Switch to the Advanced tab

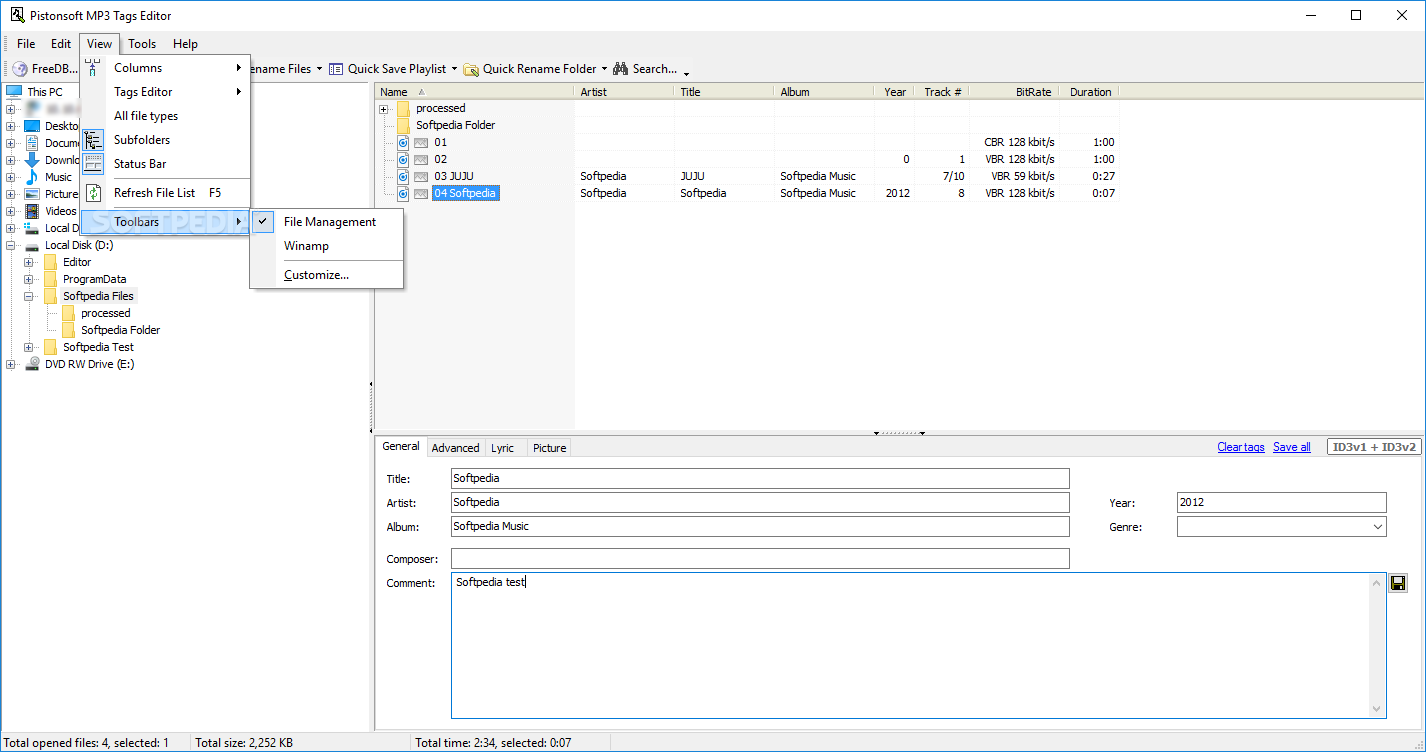point(455,448)
